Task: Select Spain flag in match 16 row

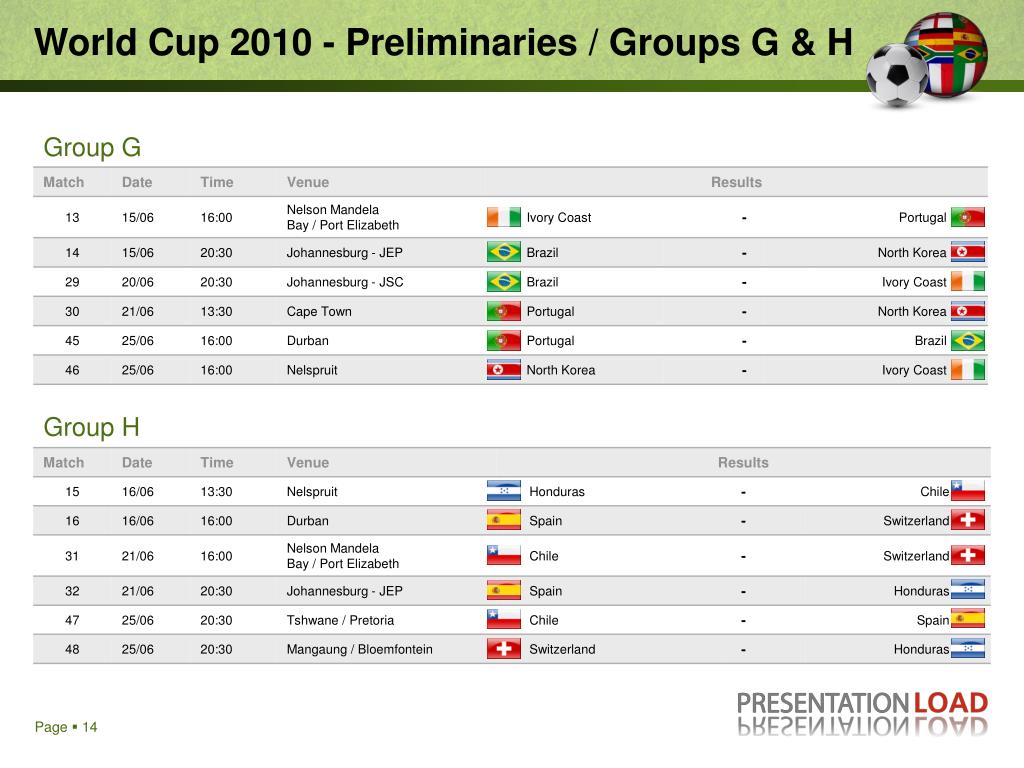Action: 504,520
